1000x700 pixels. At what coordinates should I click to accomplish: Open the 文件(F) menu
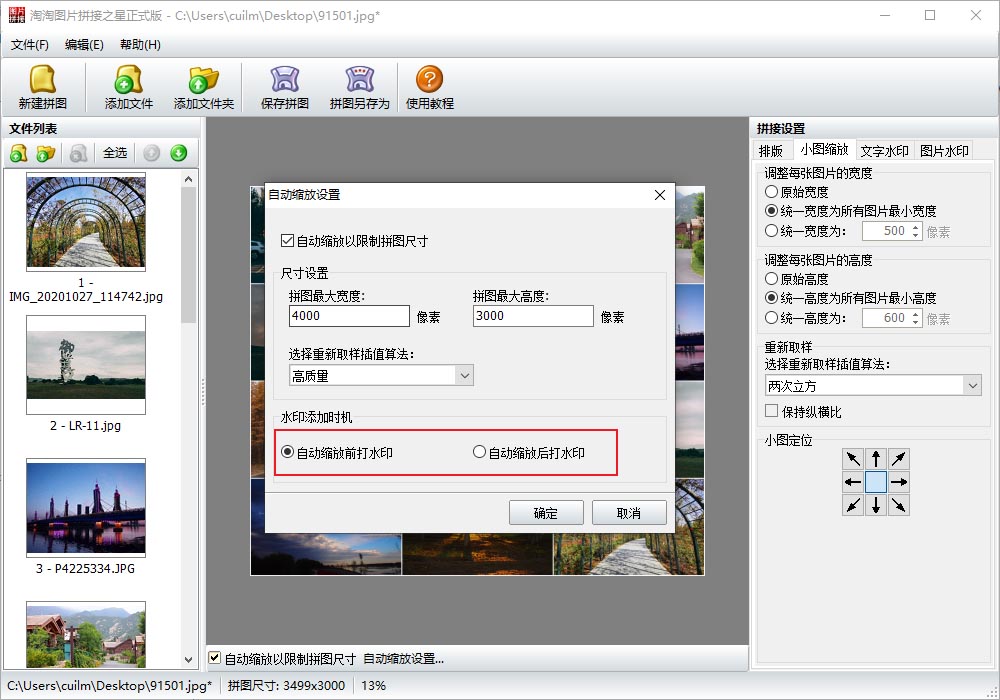point(30,45)
